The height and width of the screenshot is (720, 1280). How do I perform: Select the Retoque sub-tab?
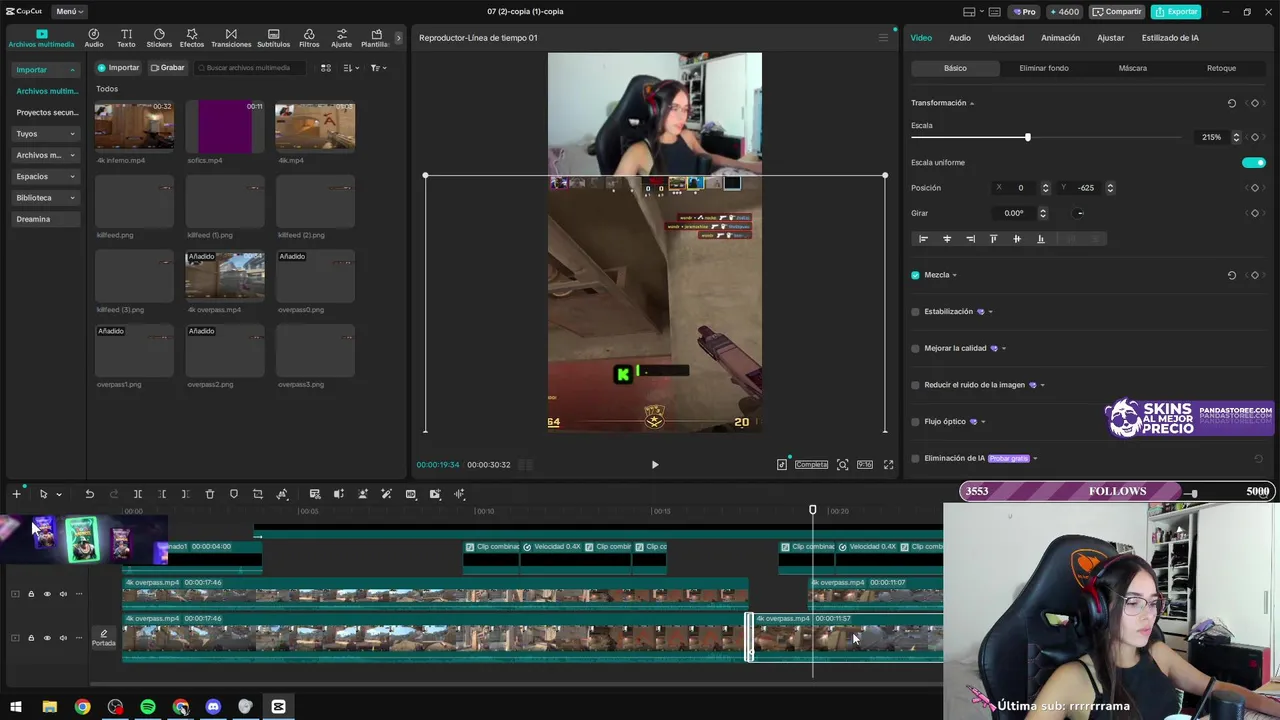tap(1221, 68)
